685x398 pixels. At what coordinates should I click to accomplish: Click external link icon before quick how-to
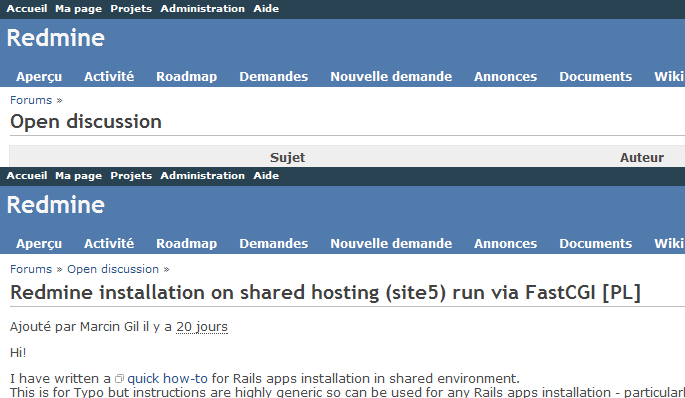[119, 379]
